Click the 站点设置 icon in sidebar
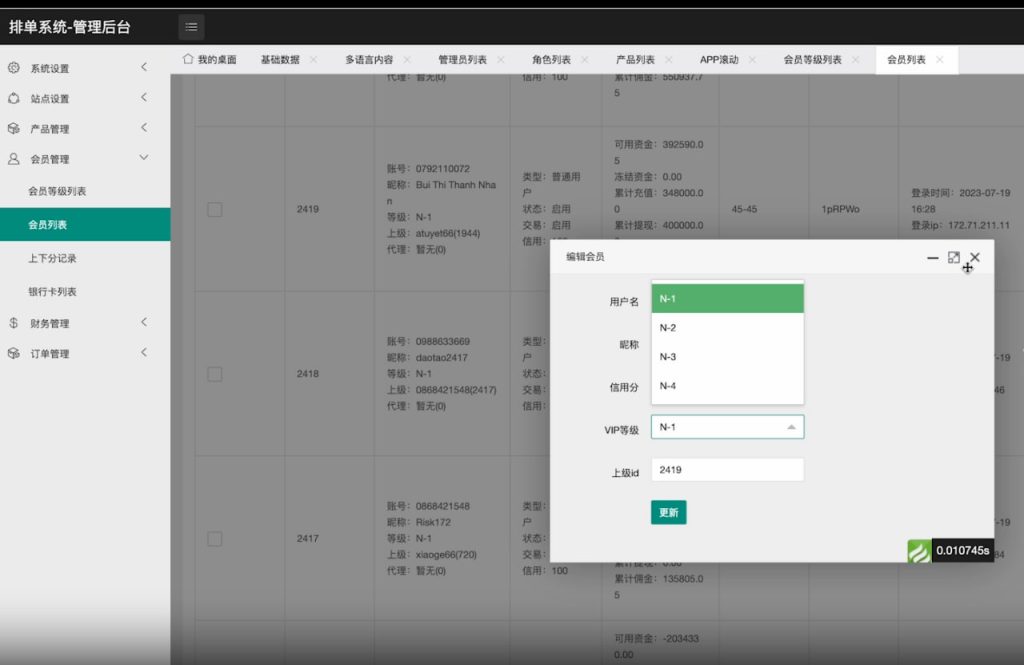This screenshot has height=665, width=1024. point(14,98)
